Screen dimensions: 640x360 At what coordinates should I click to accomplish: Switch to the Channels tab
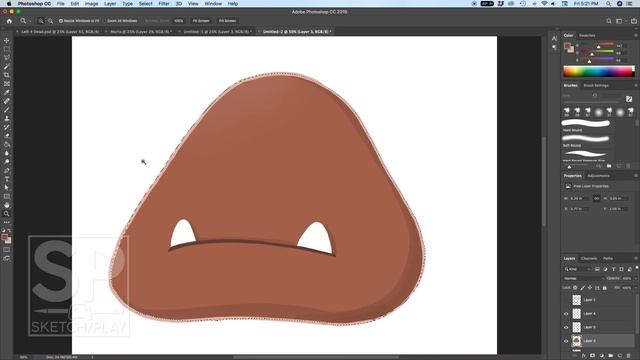click(589, 258)
